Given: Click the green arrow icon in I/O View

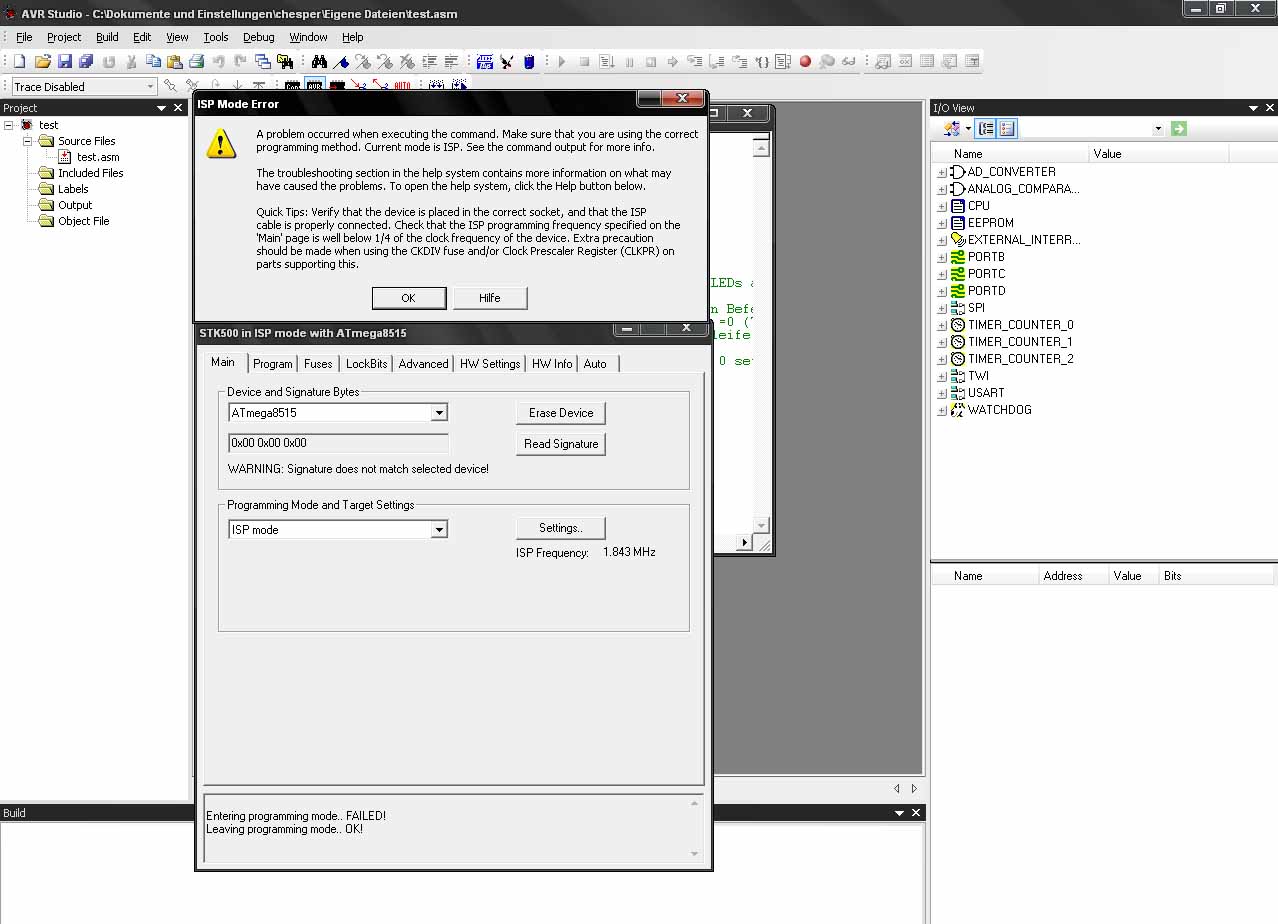Looking at the screenshot, I should click(x=1179, y=128).
